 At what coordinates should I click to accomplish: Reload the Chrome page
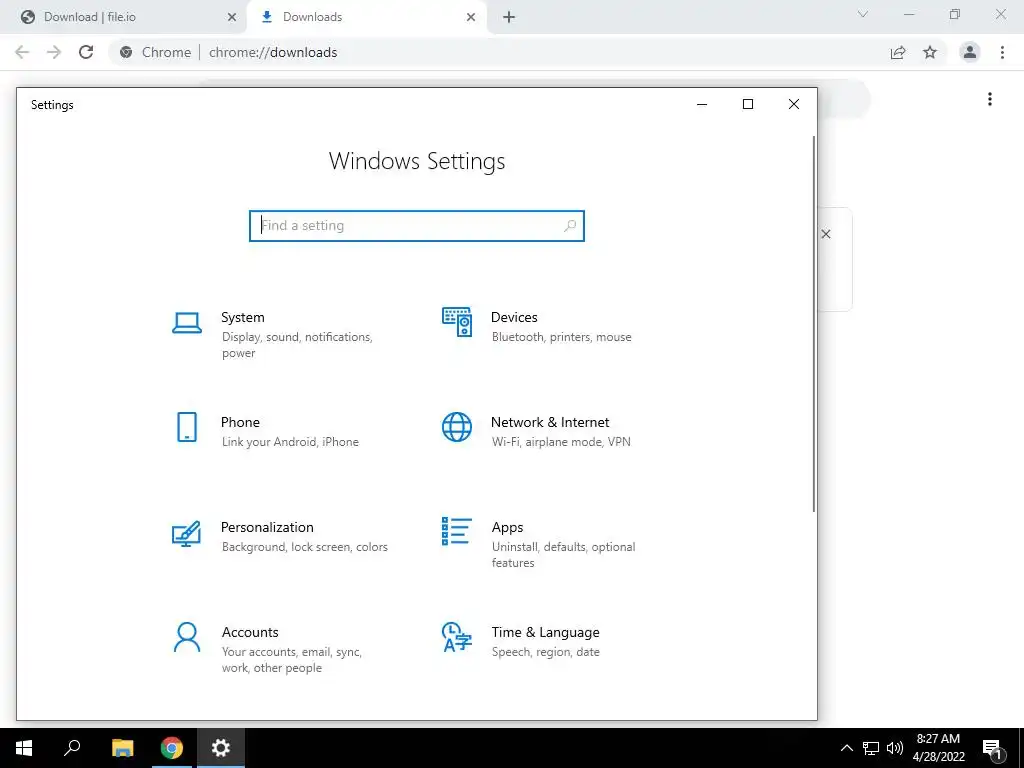coord(86,52)
